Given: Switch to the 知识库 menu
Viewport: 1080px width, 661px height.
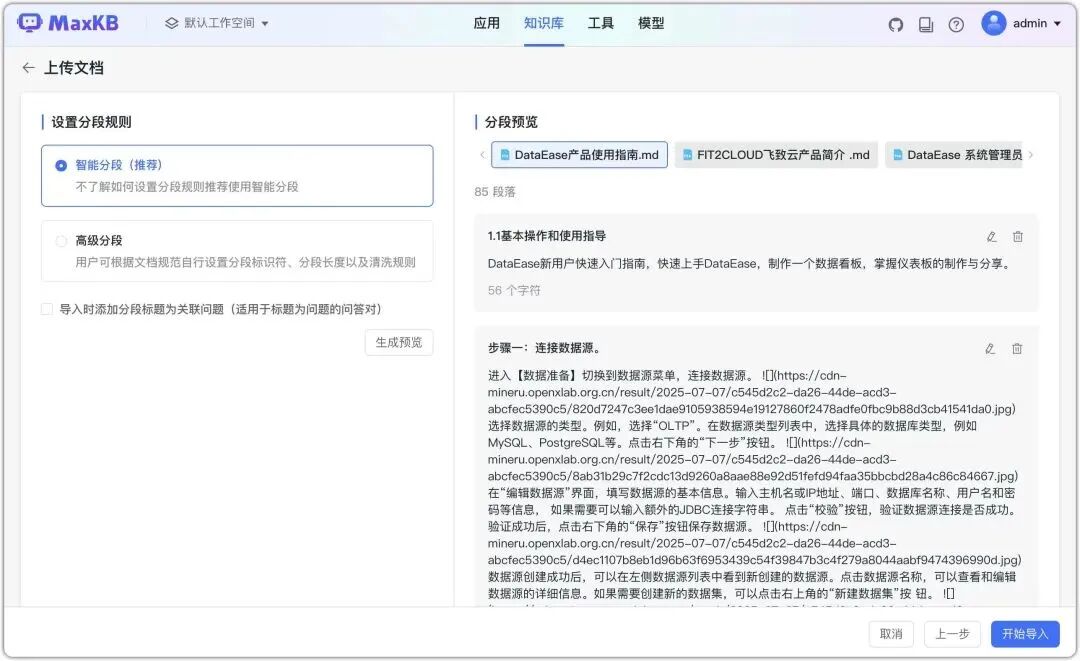Looking at the screenshot, I should pyautogui.click(x=543, y=23).
